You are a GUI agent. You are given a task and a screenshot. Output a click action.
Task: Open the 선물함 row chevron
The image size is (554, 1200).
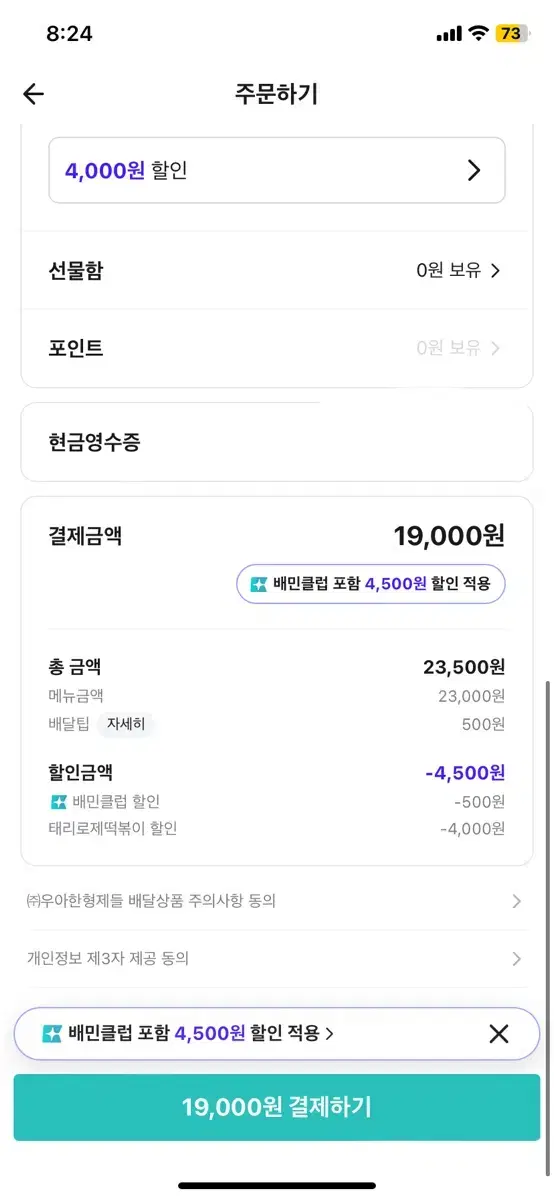(x=495, y=270)
